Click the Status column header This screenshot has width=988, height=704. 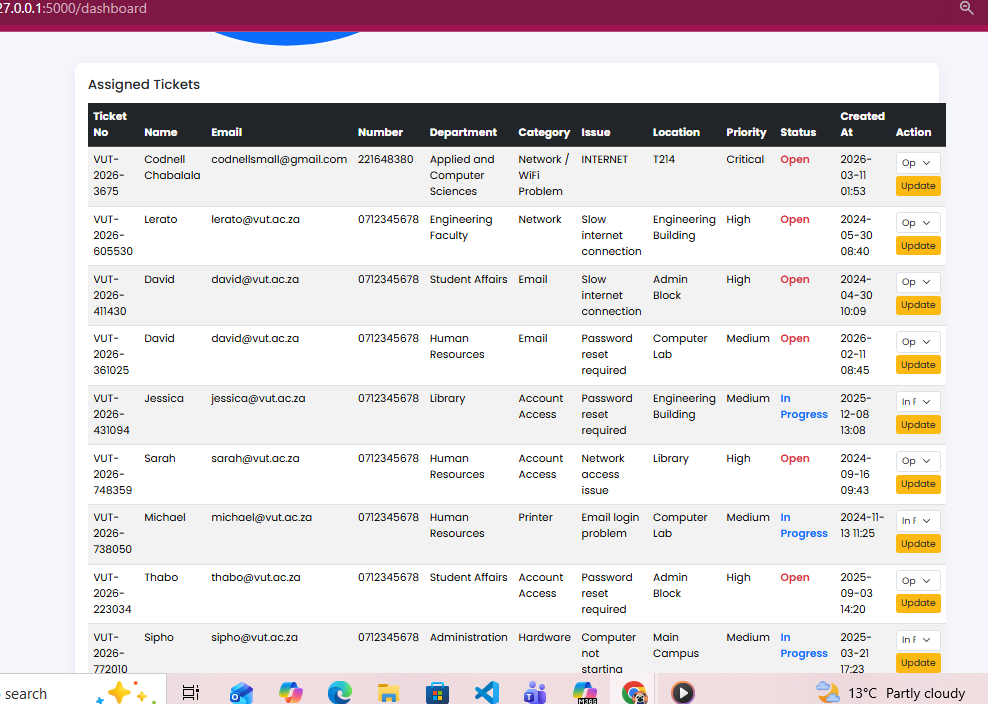point(798,132)
